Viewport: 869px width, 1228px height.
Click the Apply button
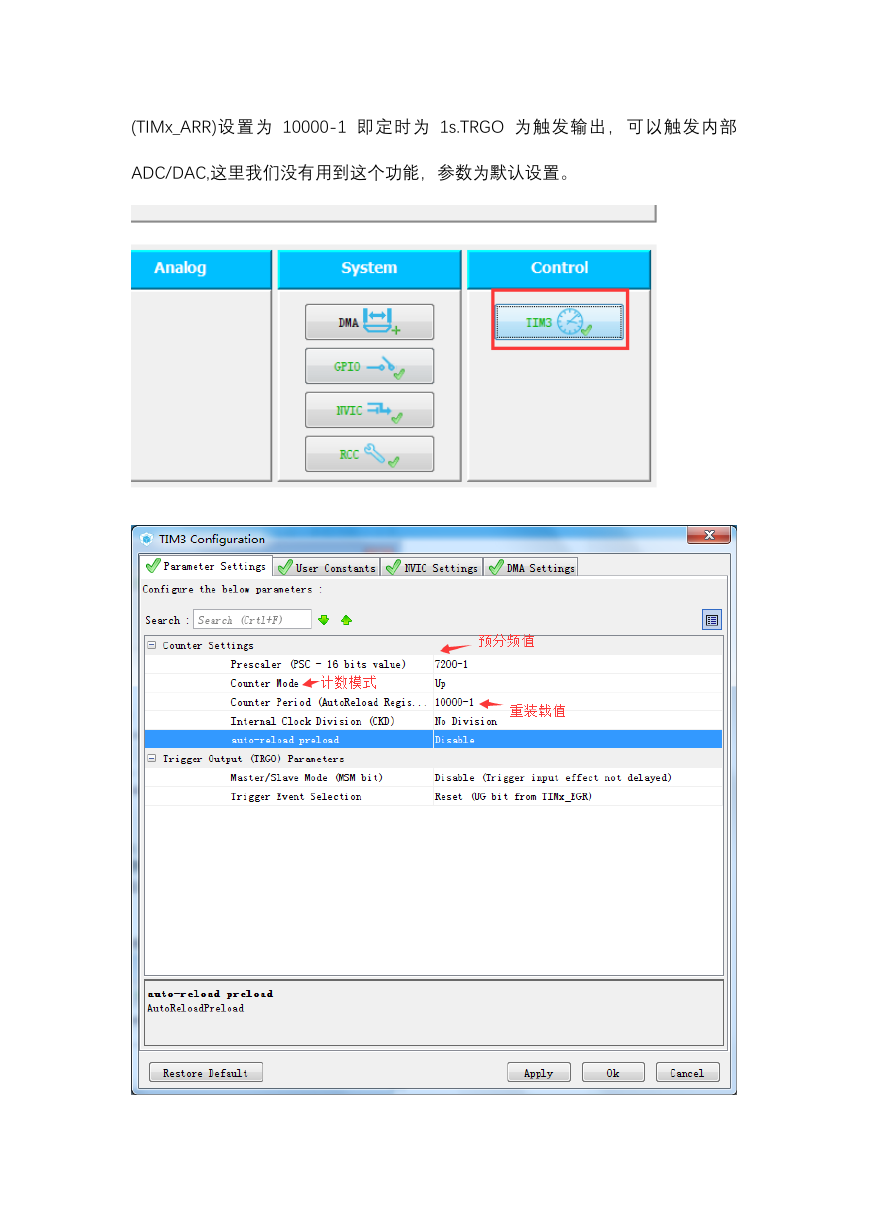[x=539, y=1073]
